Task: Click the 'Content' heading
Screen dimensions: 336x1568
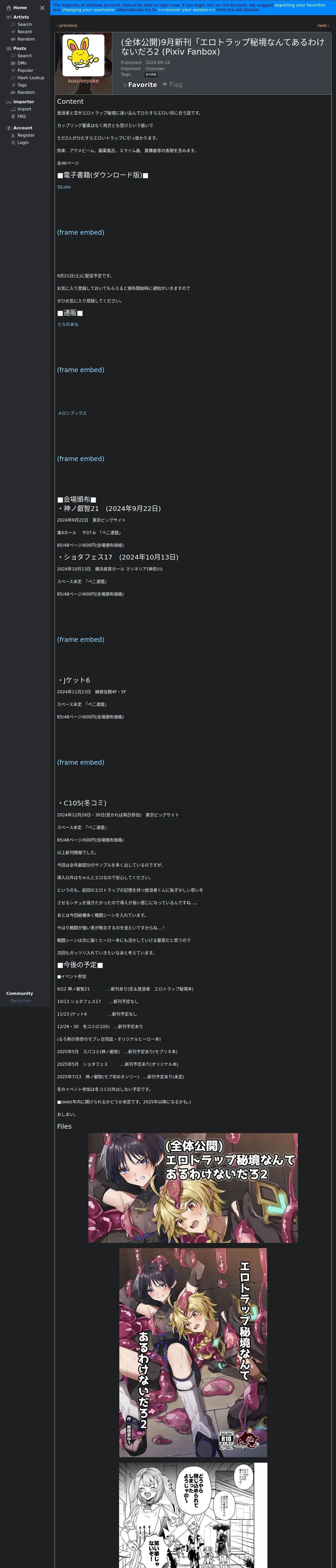Action: click(x=70, y=102)
